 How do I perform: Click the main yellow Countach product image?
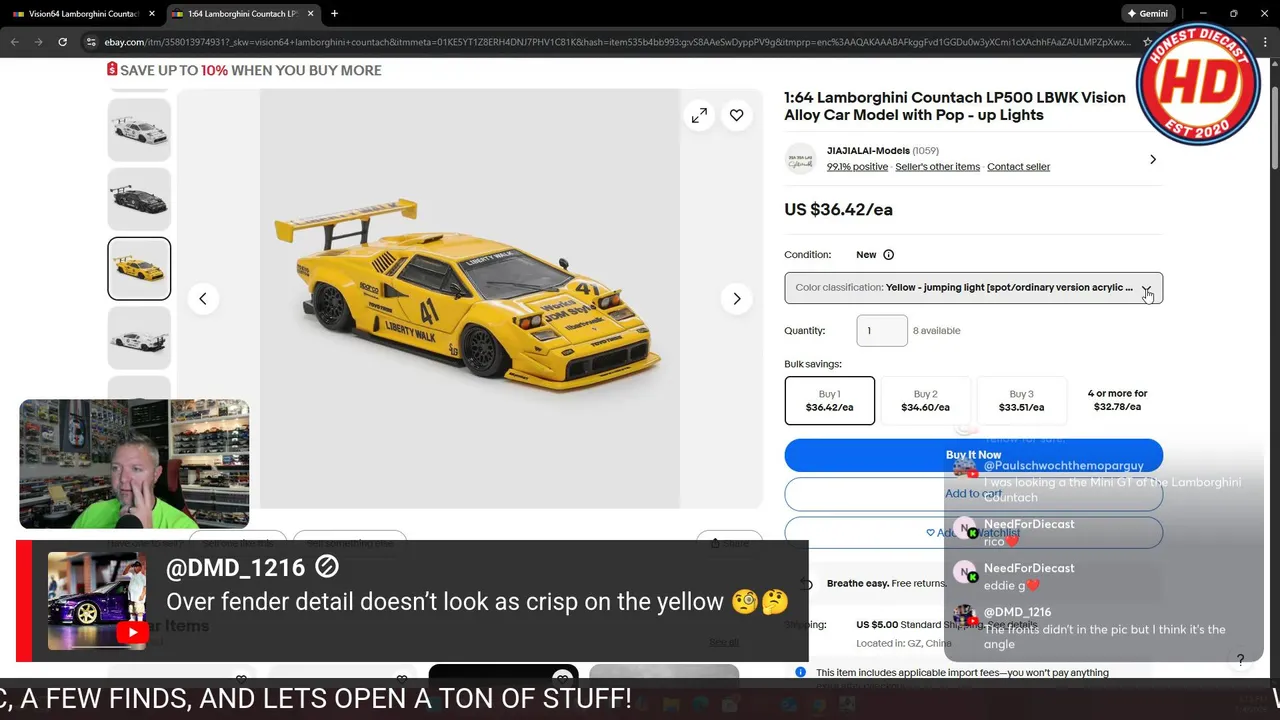[x=470, y=298]
